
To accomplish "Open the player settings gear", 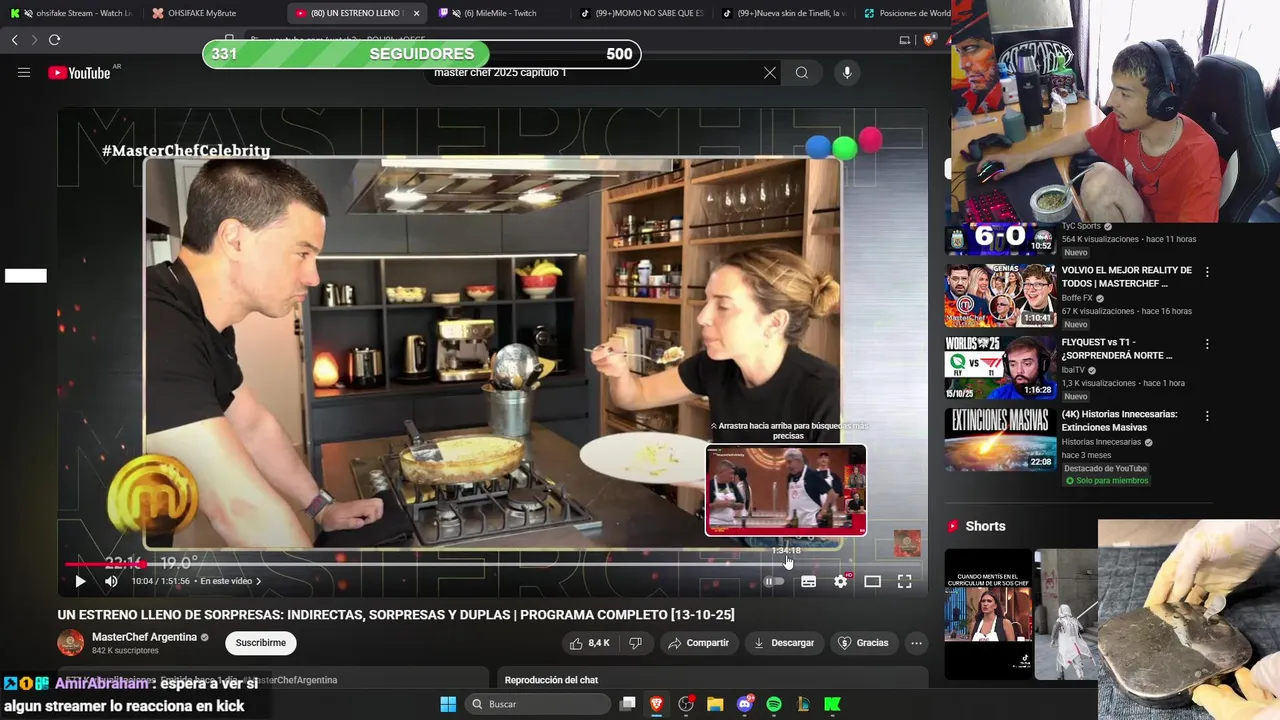I will (841, 581).
